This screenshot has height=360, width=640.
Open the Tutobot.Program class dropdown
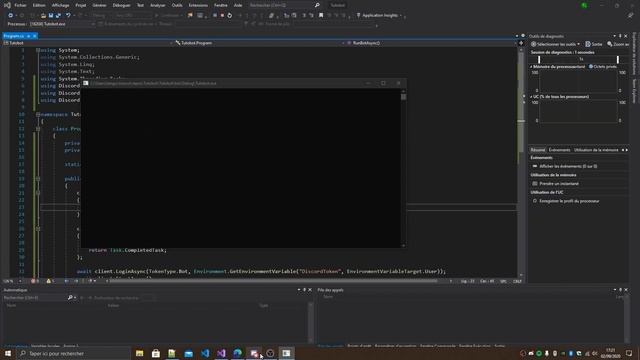260,43
